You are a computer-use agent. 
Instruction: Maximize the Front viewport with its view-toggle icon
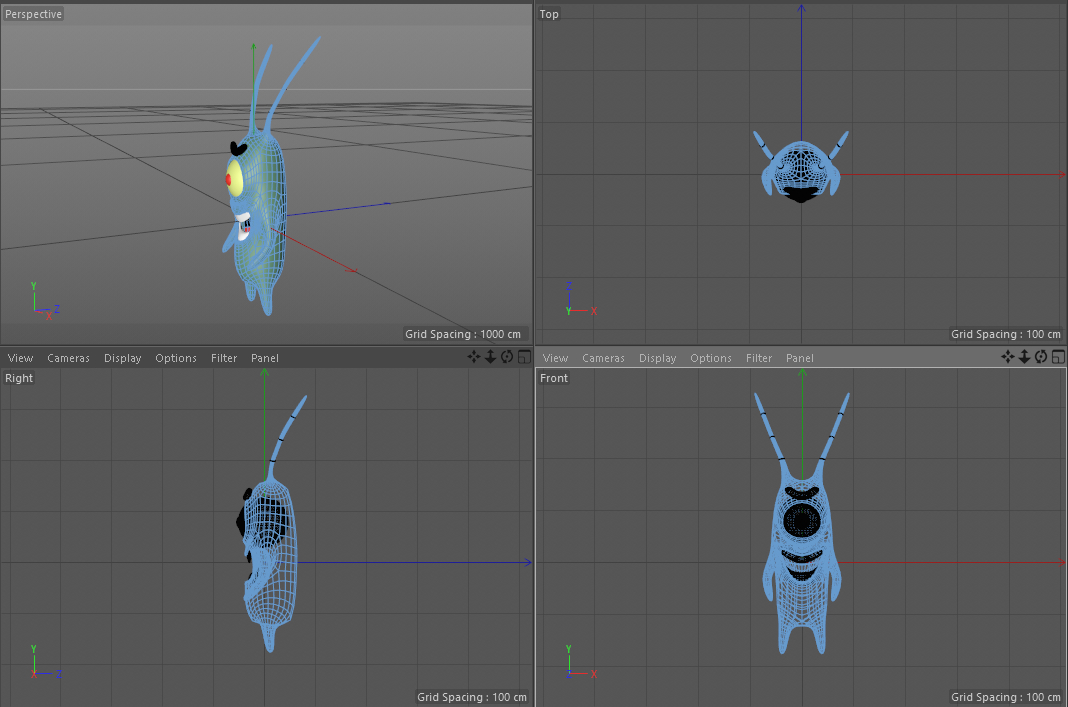click(1057, 357)
